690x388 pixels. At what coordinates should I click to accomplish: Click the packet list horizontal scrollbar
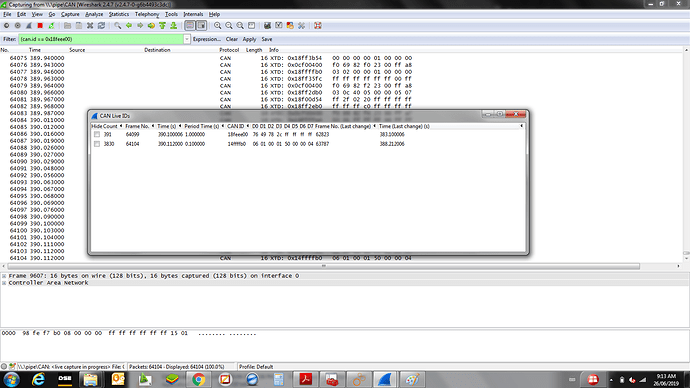[323, 266]
